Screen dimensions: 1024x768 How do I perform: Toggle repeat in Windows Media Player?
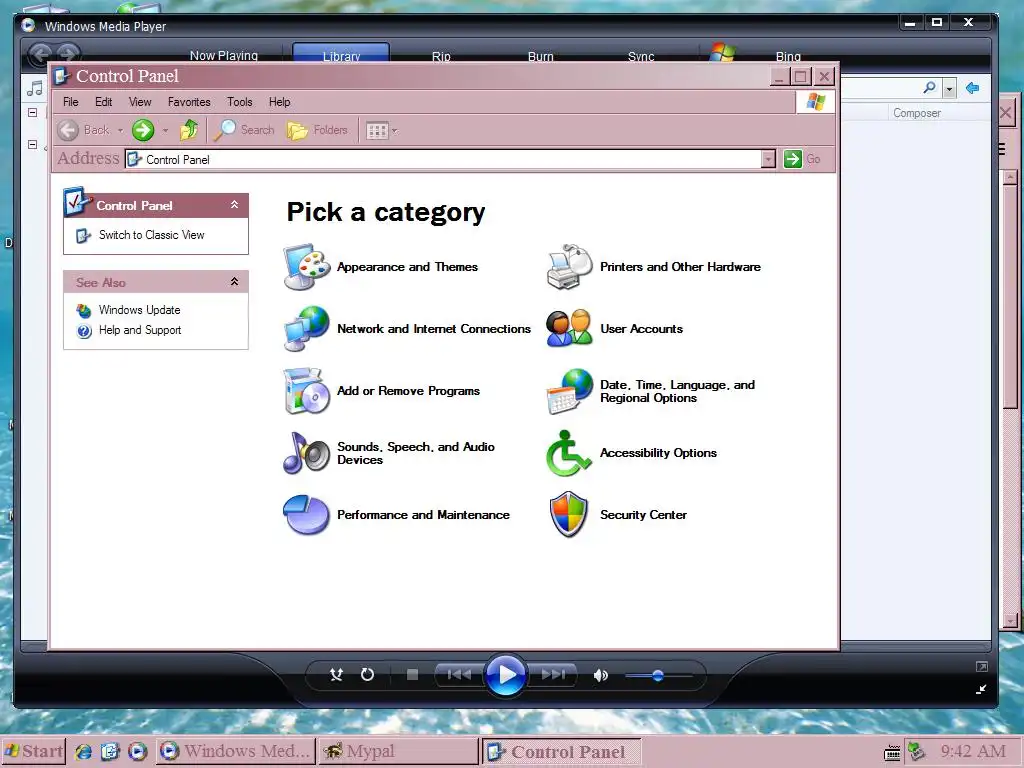tap(368, 675)
